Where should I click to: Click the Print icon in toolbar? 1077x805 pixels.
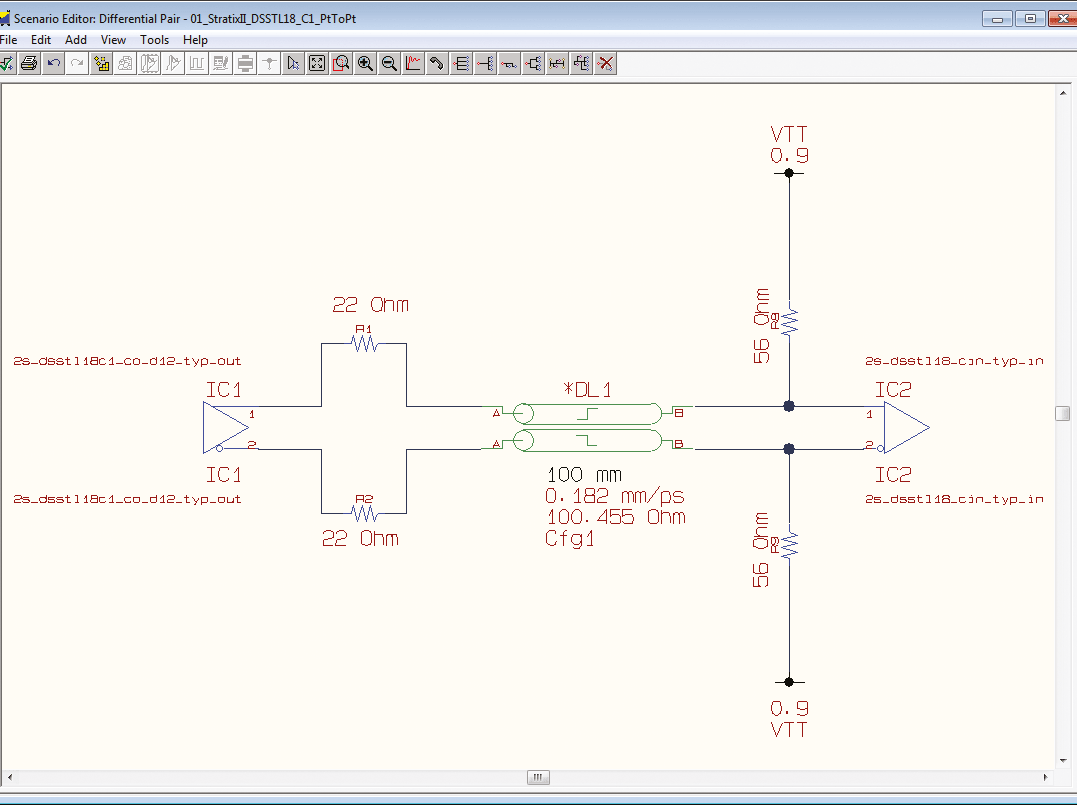pyautogui.click(x=29, y=64)
